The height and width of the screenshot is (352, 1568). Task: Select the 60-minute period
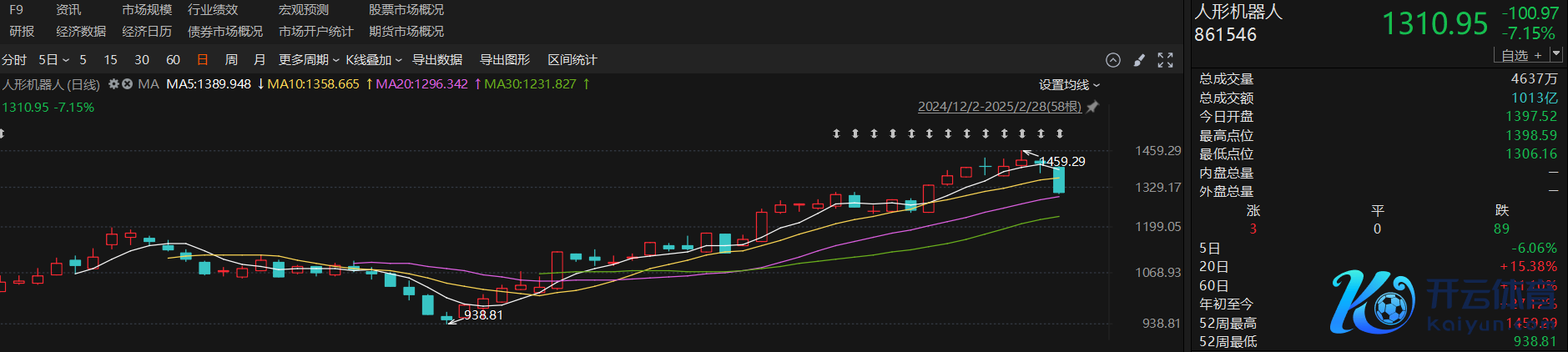[x=173, y=60]
